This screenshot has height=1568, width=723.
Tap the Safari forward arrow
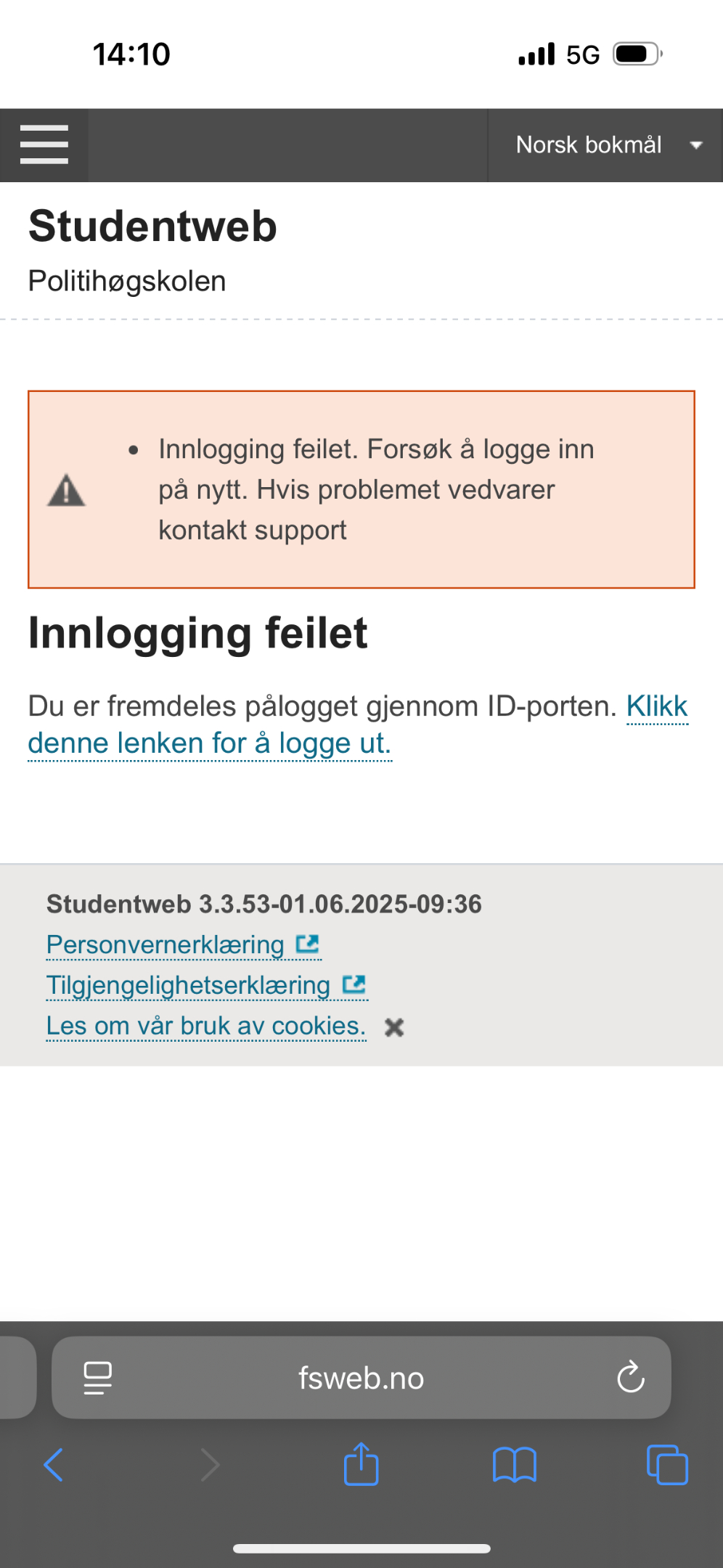pyautogui.click(x=210, y=1465)
